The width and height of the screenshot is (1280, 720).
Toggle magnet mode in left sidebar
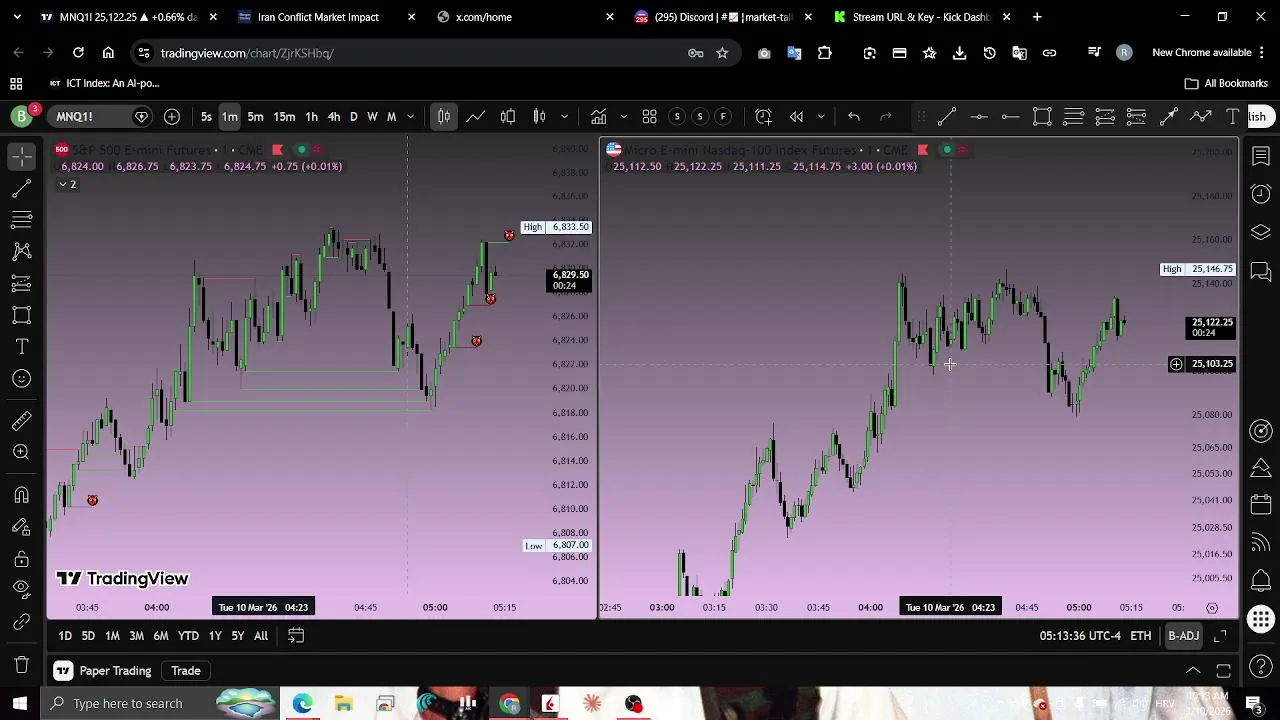coord(21,495)
